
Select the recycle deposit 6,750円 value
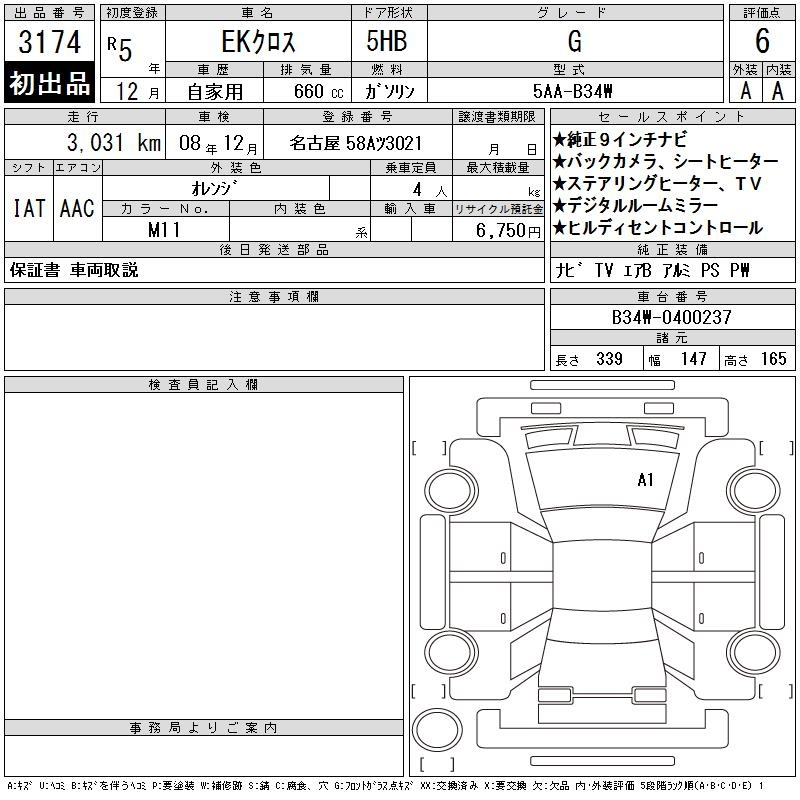click(498, 230)
